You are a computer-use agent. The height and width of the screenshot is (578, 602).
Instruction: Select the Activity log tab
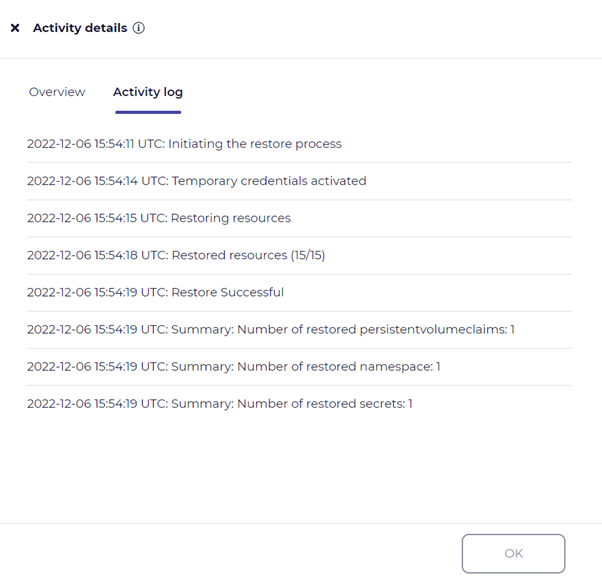(148, 92)
